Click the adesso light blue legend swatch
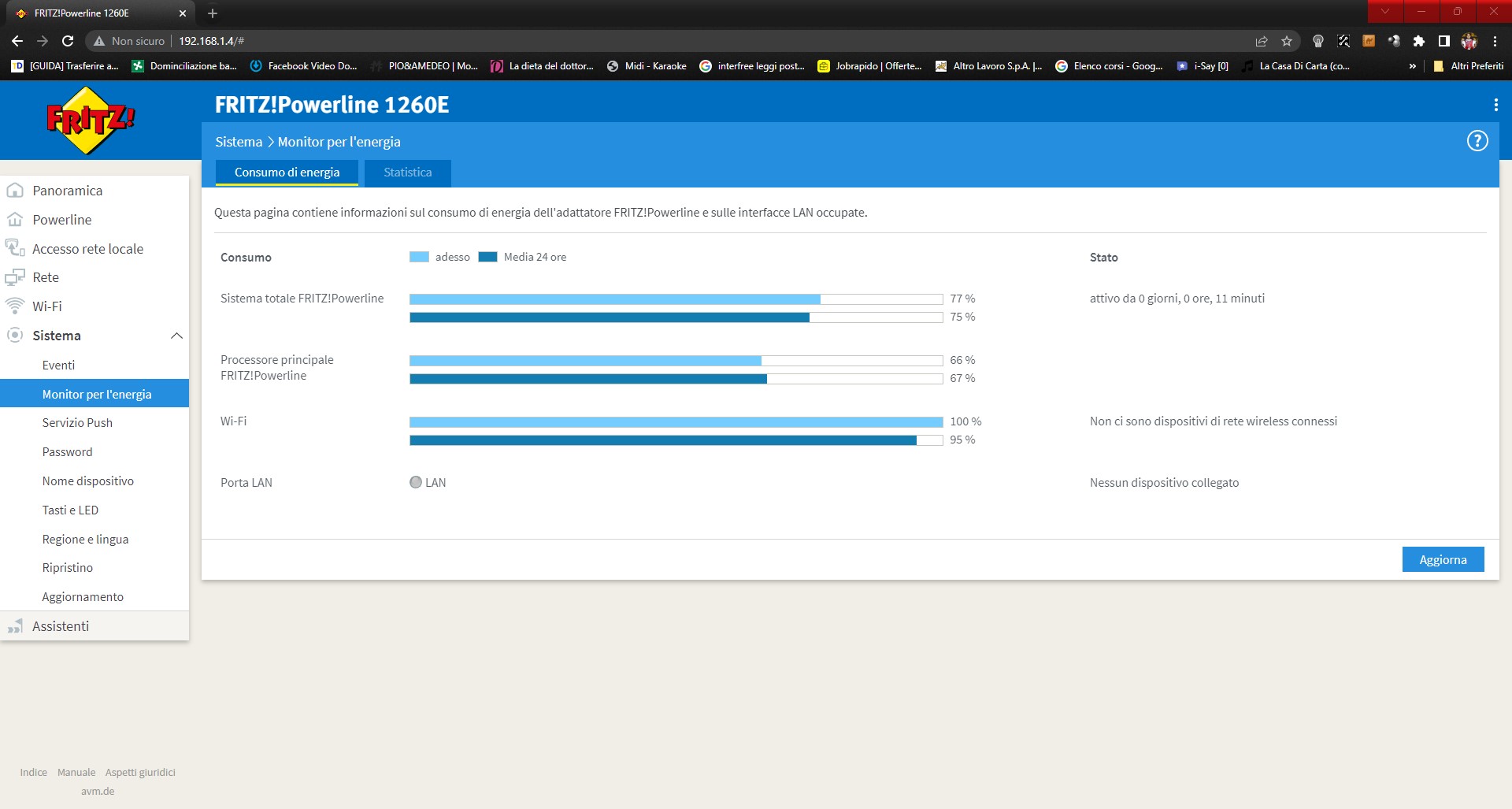This screenshot has height=809, width=1512. click(419, 257)
